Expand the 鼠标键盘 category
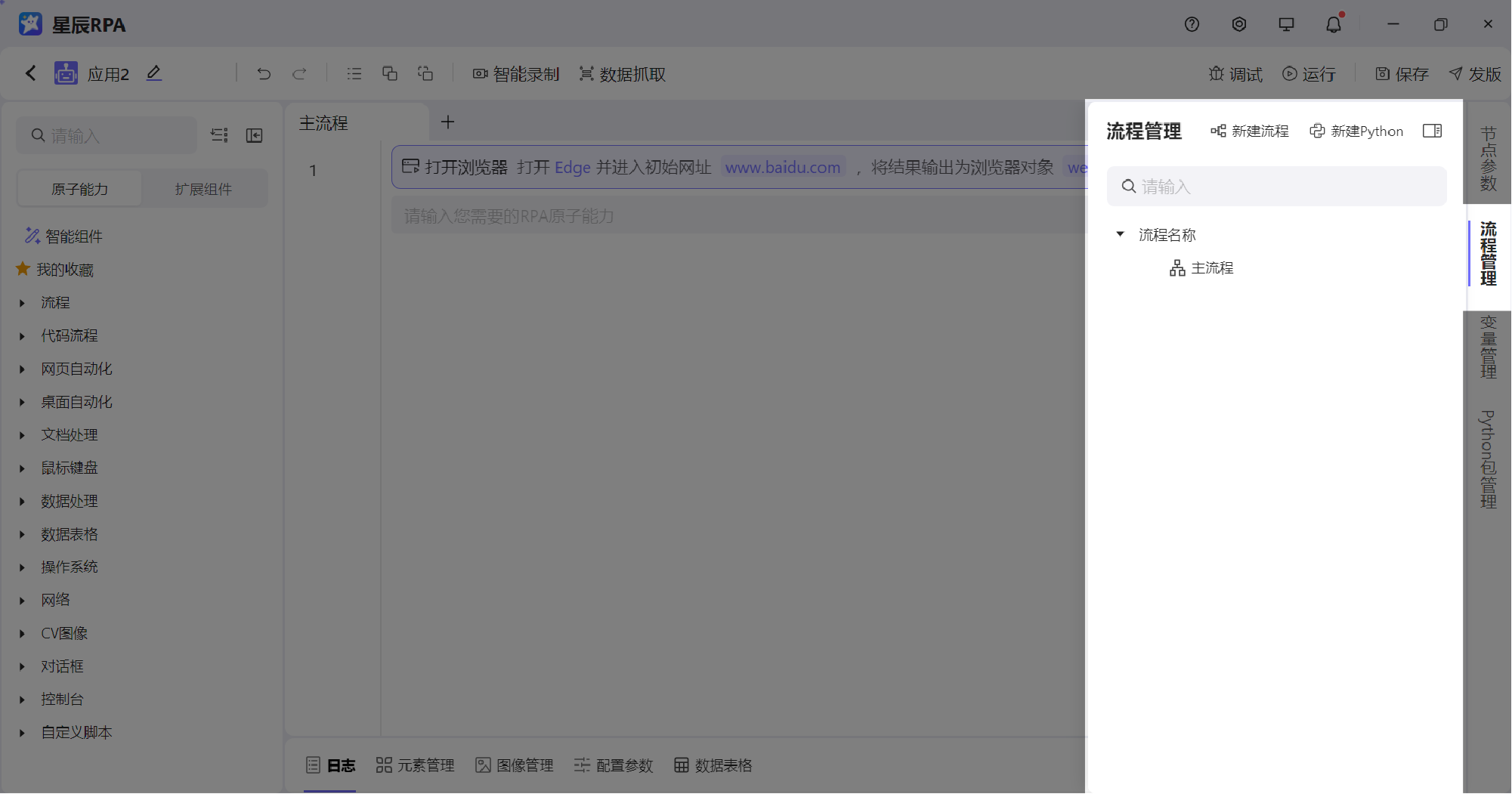This screenshot has height=794, width=1512. point(21,468)
